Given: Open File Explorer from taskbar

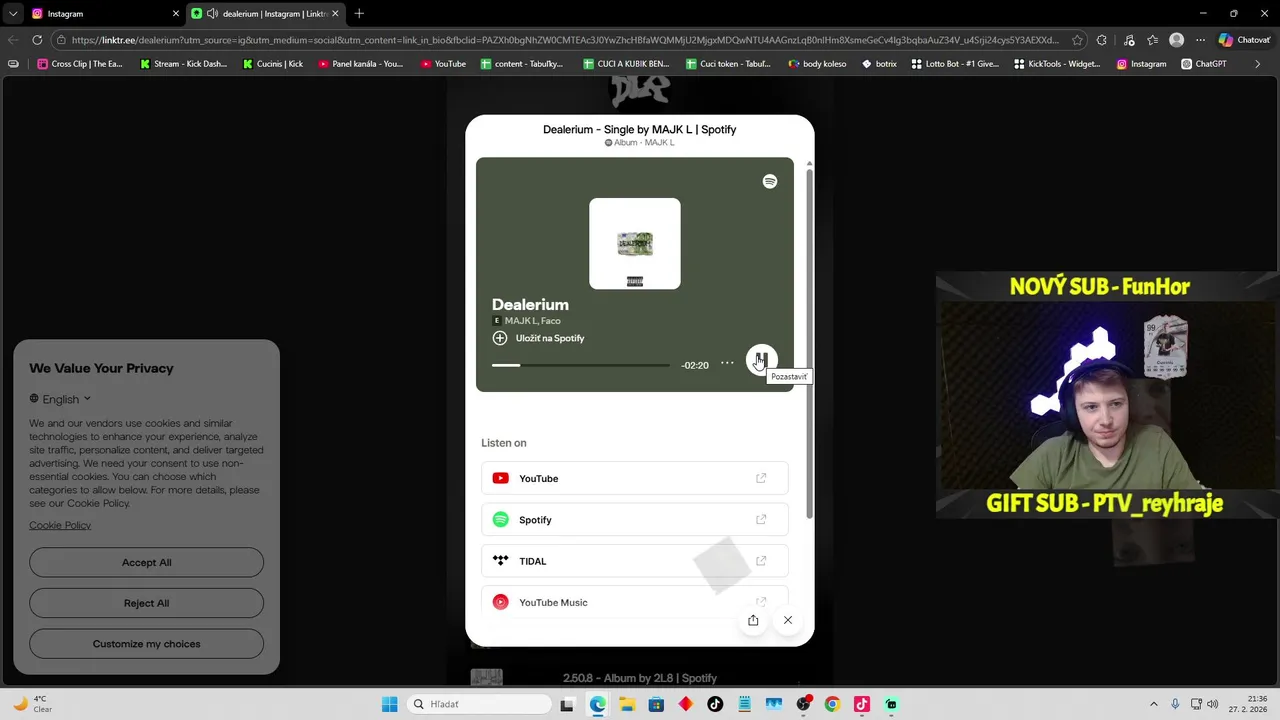Looking at the screenshot, I should point(627,704).
